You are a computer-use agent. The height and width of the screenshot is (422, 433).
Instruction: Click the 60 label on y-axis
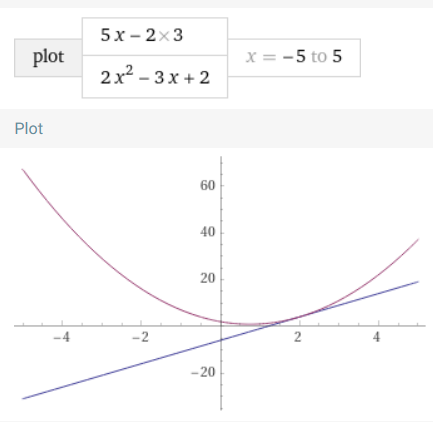click(208, 185)
